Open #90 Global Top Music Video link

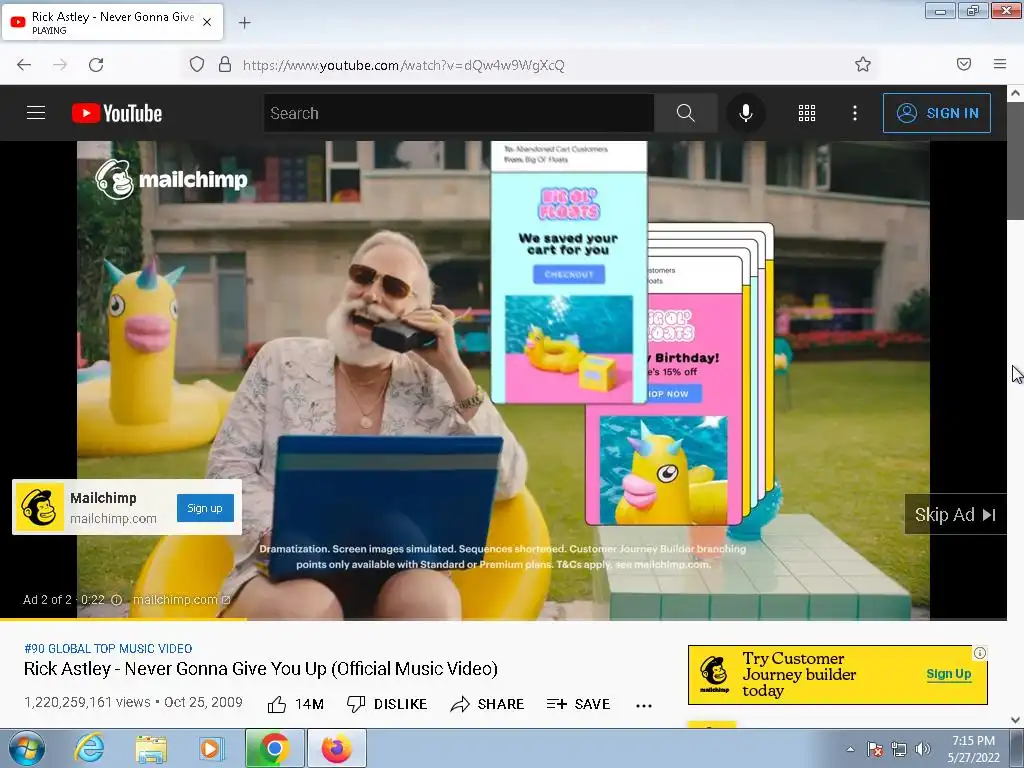click(x=108, y=648)
